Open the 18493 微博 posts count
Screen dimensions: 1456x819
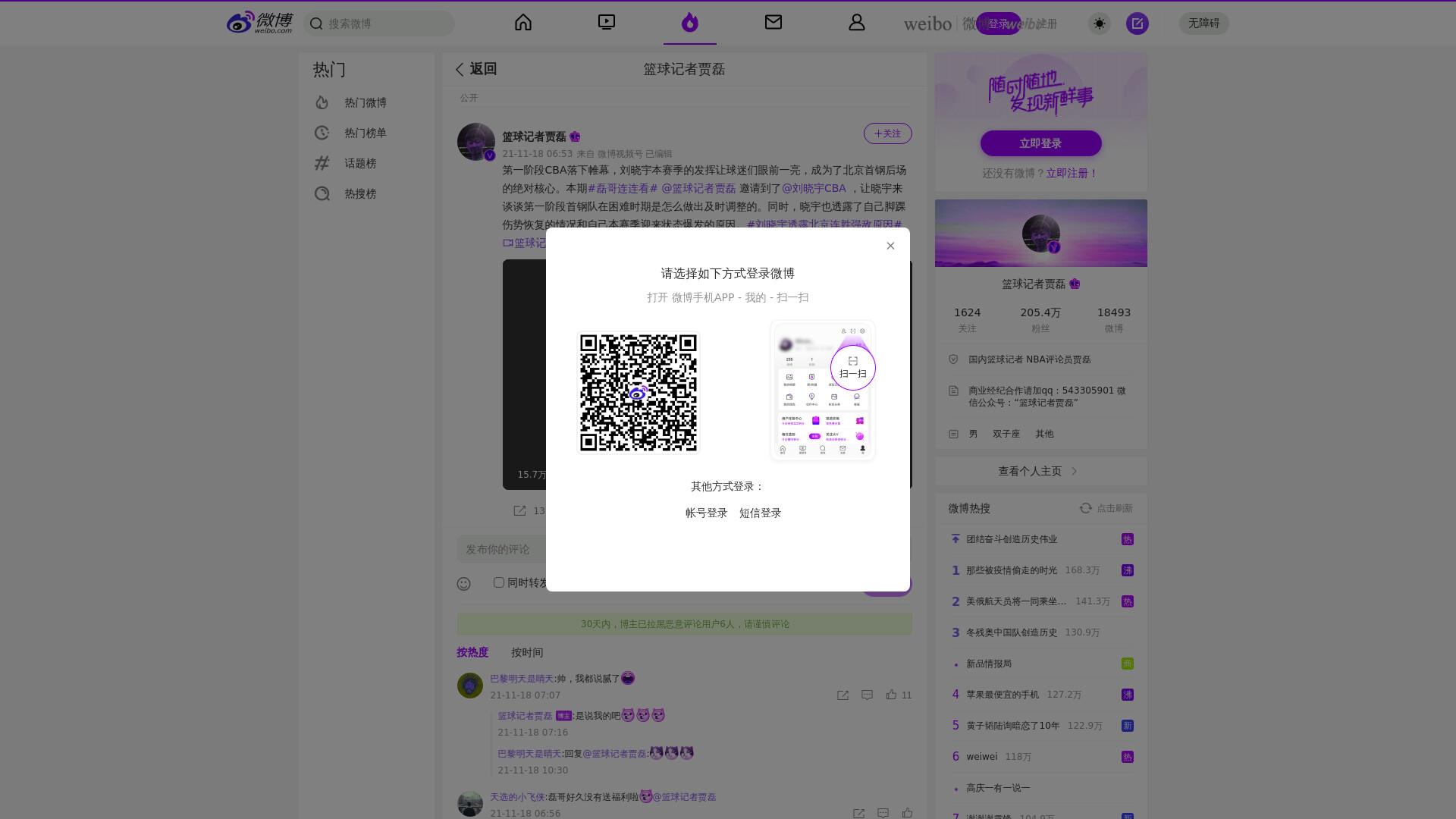pyautogui.click(x=1114, y=319)
